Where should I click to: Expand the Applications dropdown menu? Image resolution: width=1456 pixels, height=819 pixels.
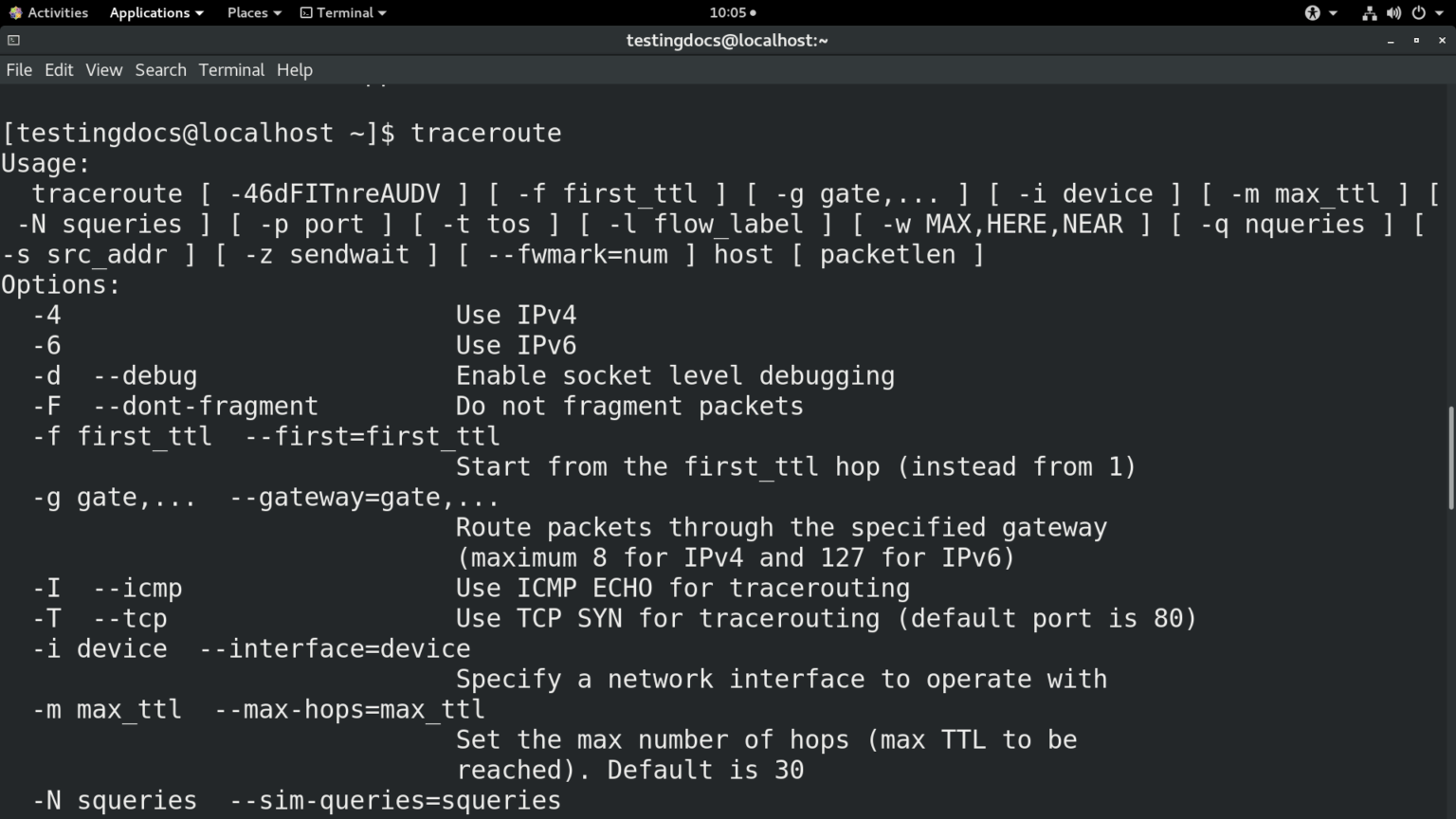pyautogui.click(x=156, y=12)
